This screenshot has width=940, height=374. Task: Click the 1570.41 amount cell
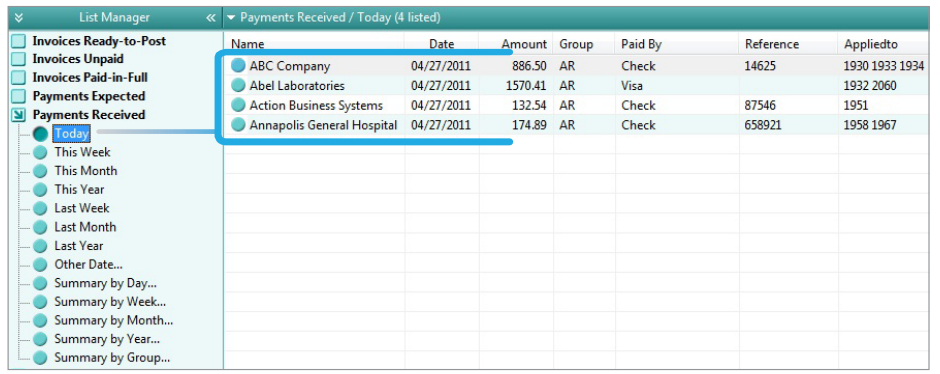pyautogui.click(x=526, y=86)
